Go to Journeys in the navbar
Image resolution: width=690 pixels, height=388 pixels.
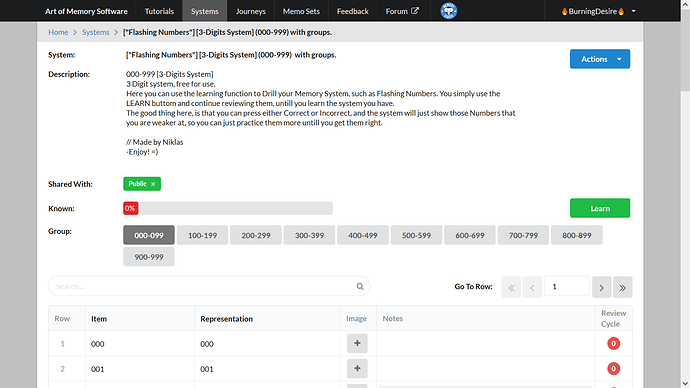[250, 11]
